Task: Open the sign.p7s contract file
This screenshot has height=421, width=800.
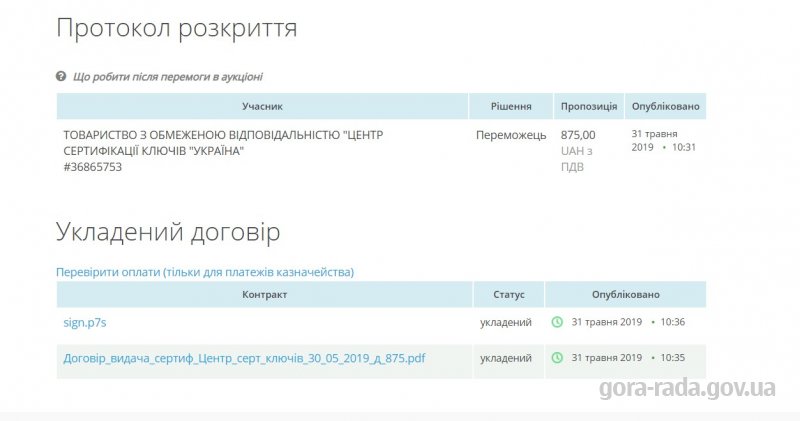Action: pyautogui.click(x=85, y=323)
